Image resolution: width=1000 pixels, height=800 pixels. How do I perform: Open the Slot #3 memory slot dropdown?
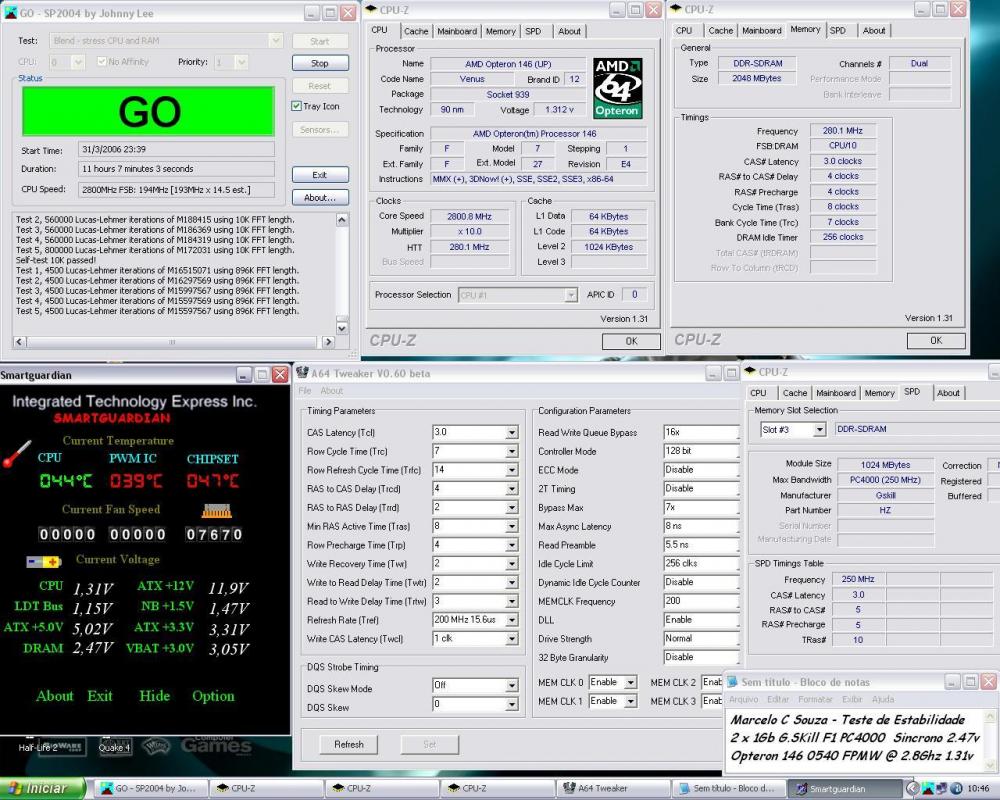point(819,430)
